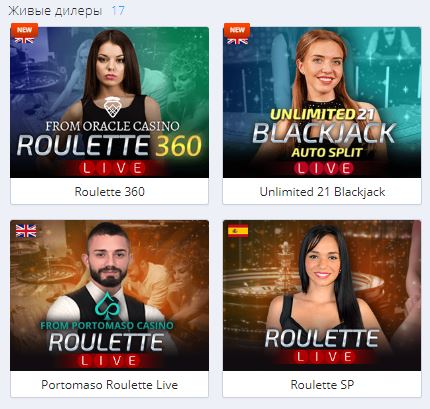This screenshot has height=409, width=430.
Task: Click the Portomaso Casino spade logo
Action: pos(107,306)
